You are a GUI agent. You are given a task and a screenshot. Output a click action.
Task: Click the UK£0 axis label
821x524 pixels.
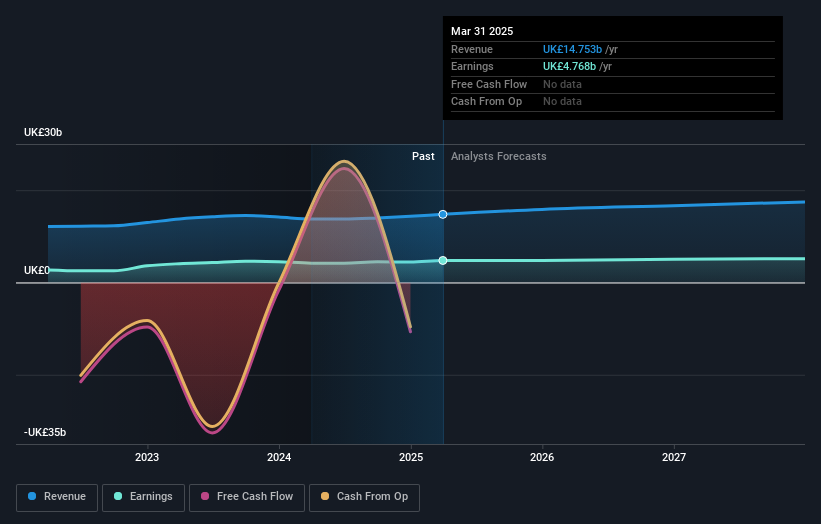coord(37,270)
